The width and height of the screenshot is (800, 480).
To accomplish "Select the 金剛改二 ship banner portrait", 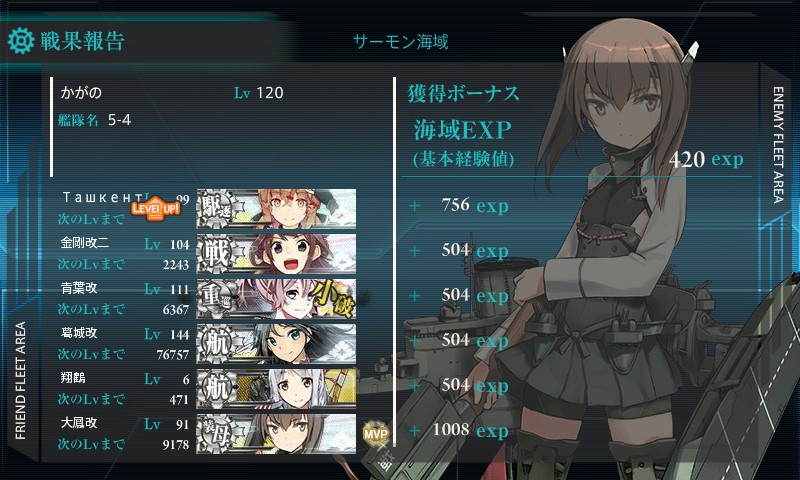I will tap(276, 254).
